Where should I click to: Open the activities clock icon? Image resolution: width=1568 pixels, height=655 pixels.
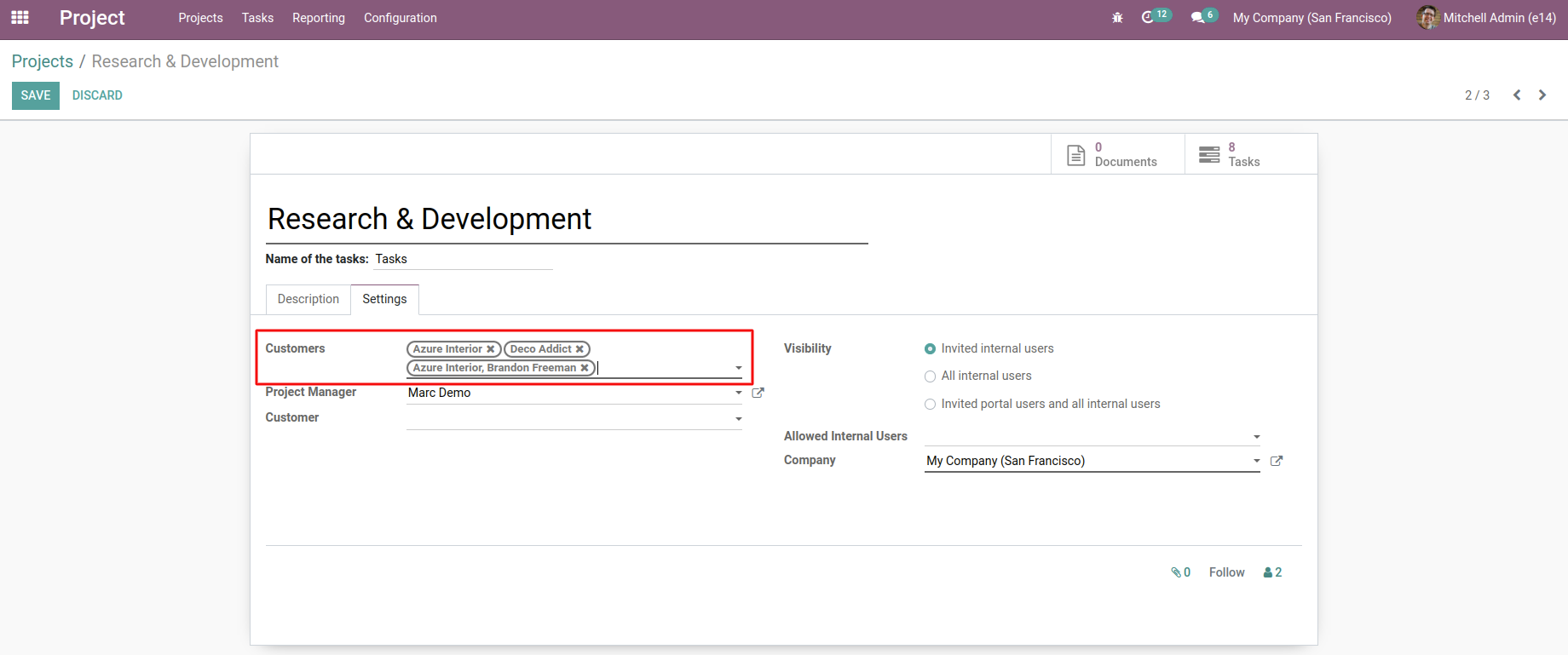pos(1148,18)
